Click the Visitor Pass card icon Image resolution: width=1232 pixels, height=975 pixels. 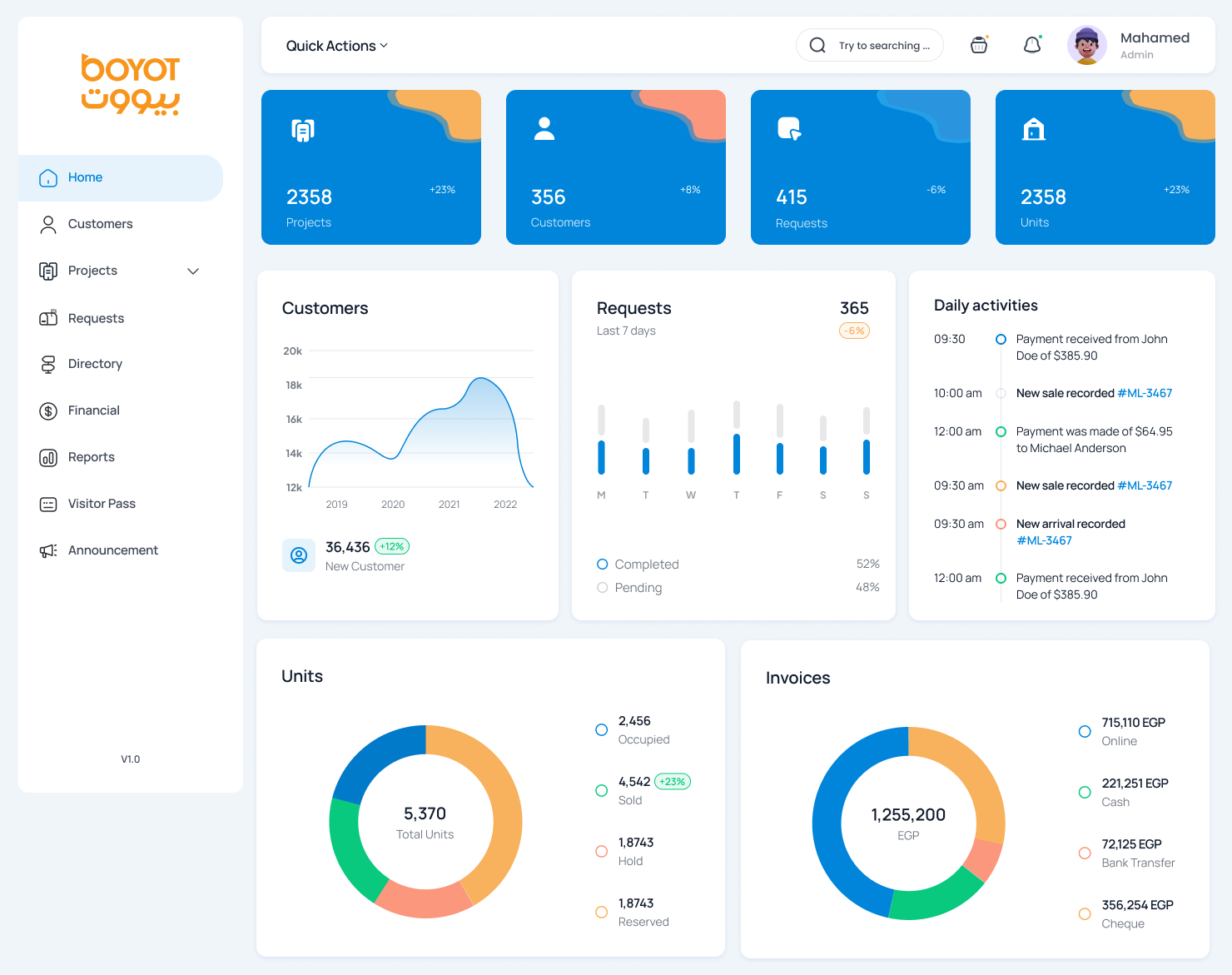pos(48,504)
